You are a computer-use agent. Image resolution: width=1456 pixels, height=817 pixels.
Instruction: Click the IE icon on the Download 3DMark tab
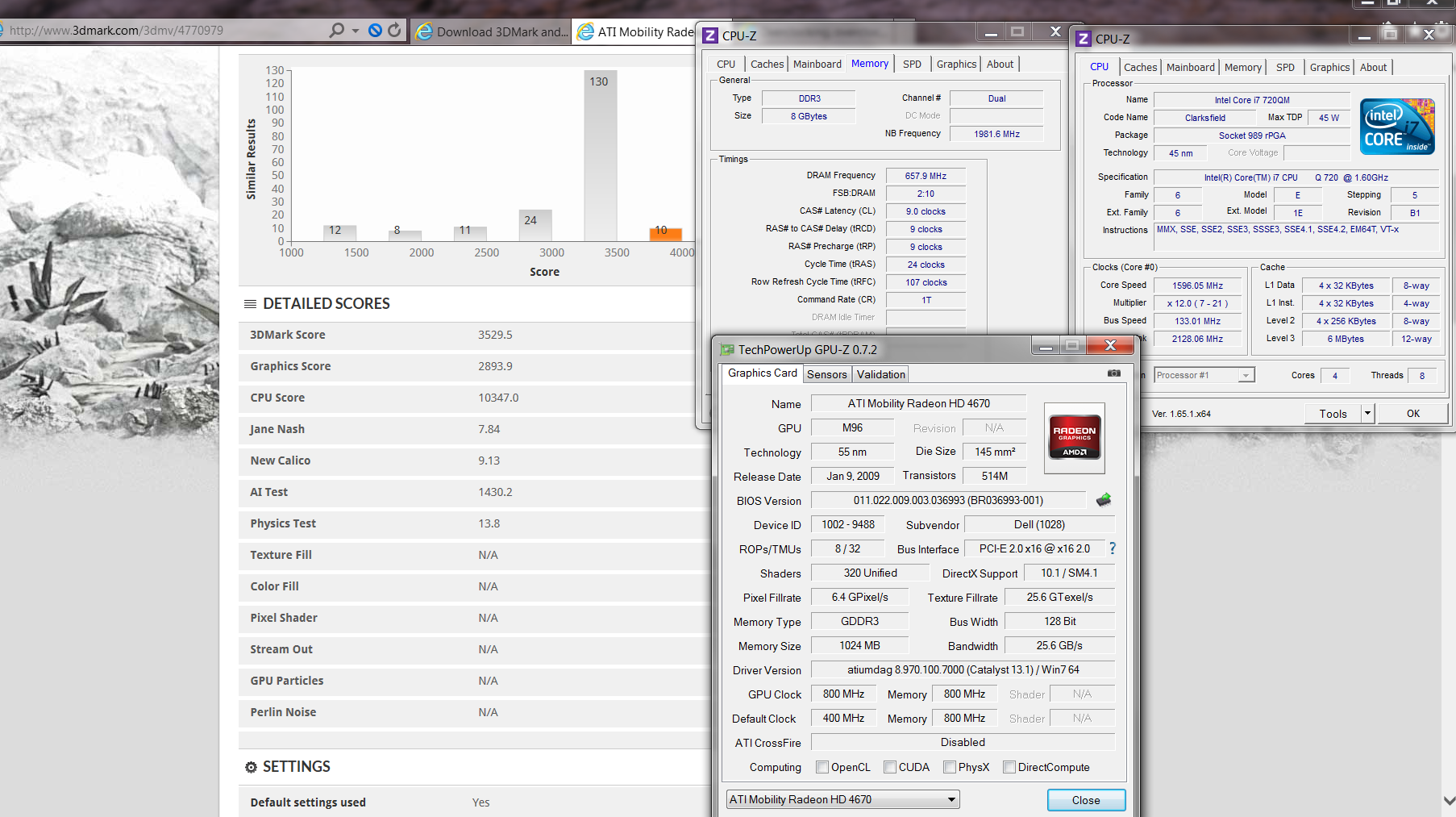click(424, 31)
